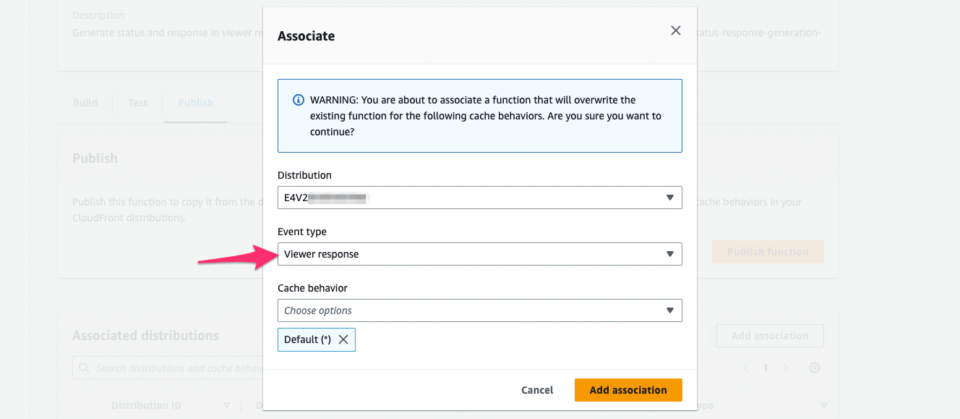The image size is (960, 419).
Task: Sort by Distribution ID using the column arrow
Action: coord(227,406)
